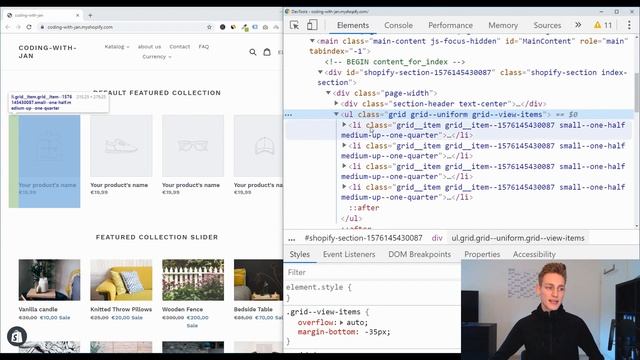Open the DOM Breakpoints pane

(x=420, y=254)
